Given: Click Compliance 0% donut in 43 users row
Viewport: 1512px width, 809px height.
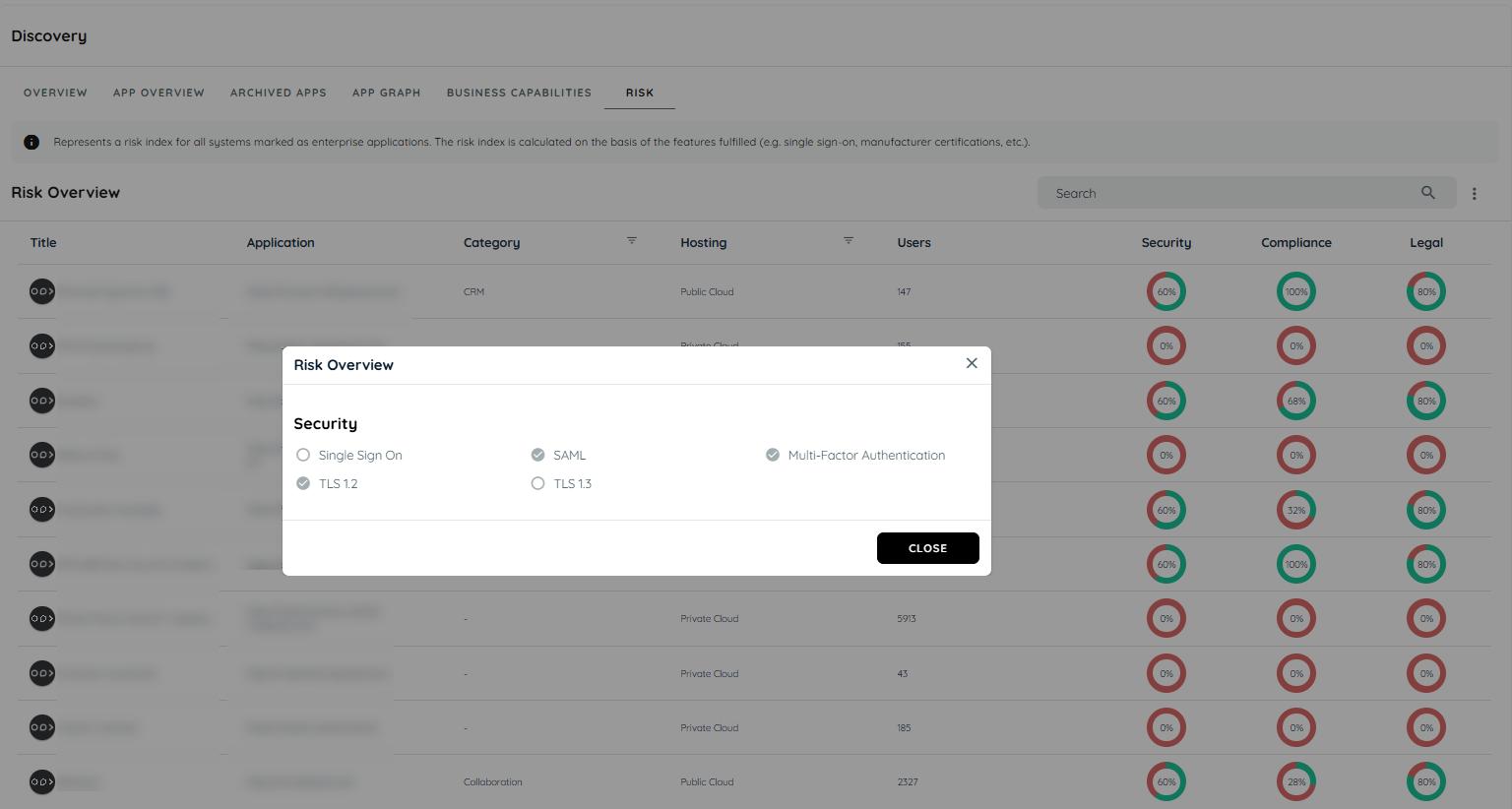Looking at the screenshot, I should 1296,673.
